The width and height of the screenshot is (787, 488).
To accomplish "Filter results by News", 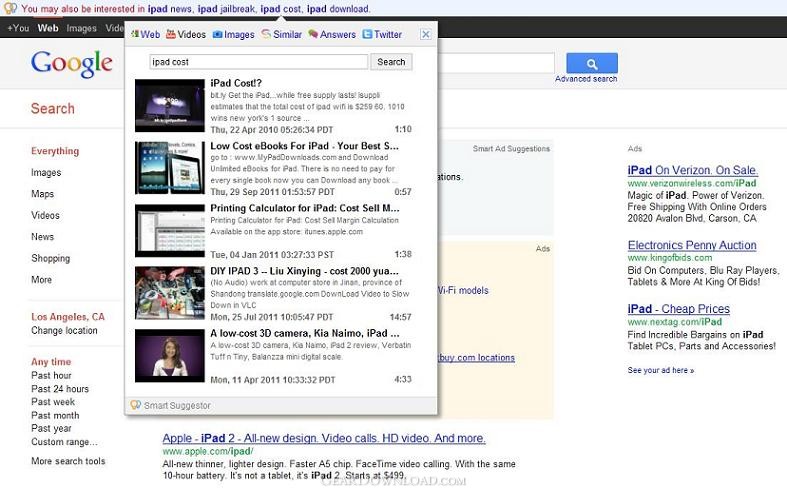I will pos(42,236).
